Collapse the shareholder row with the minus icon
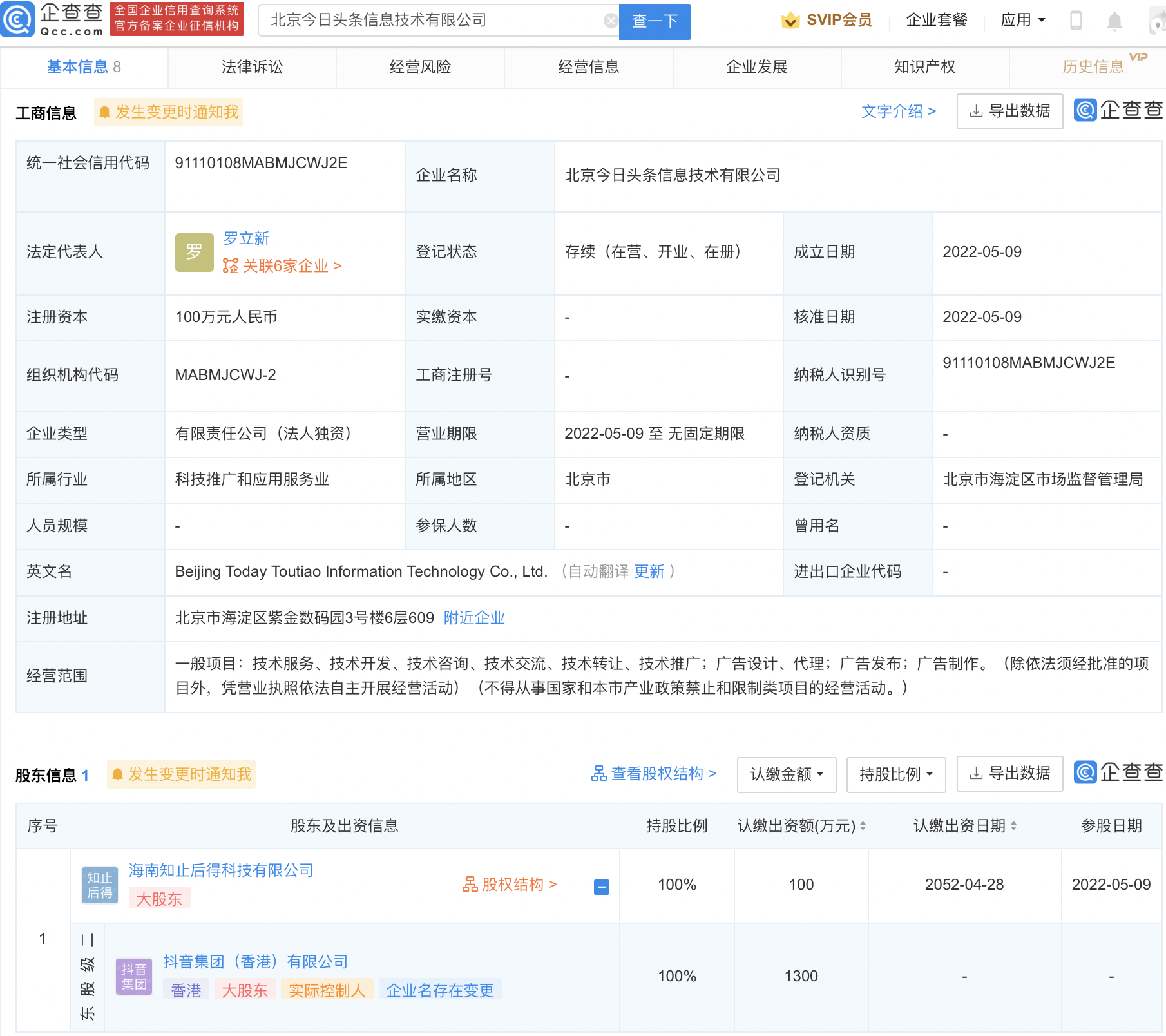 [601, 887]
